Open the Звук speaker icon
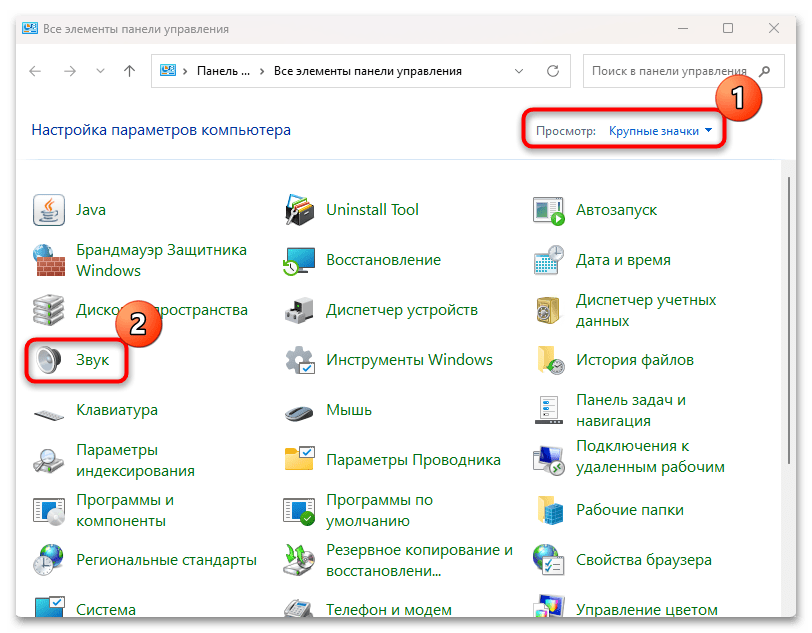The image size is (812, 633). [50, 360]
